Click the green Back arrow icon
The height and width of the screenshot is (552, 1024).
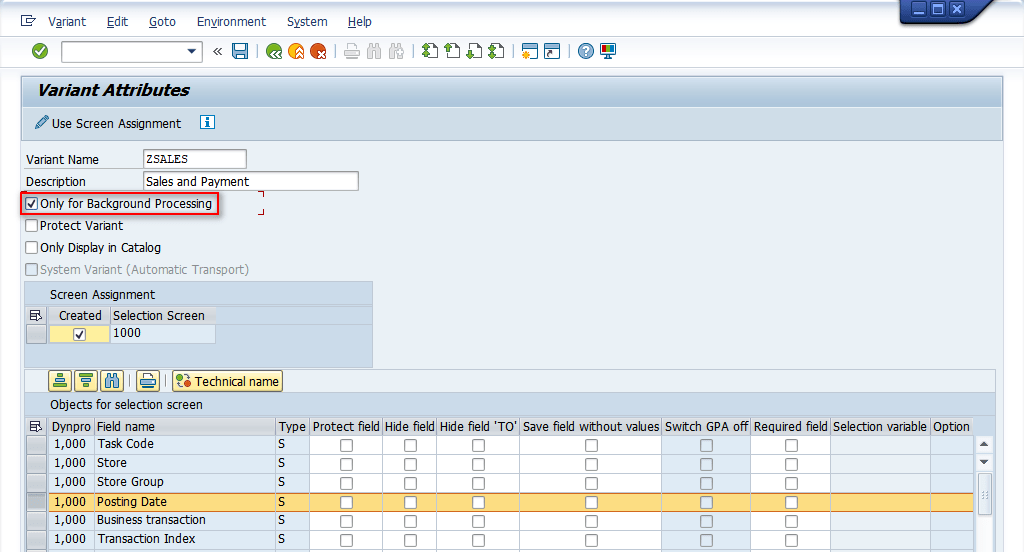[273, 51]
